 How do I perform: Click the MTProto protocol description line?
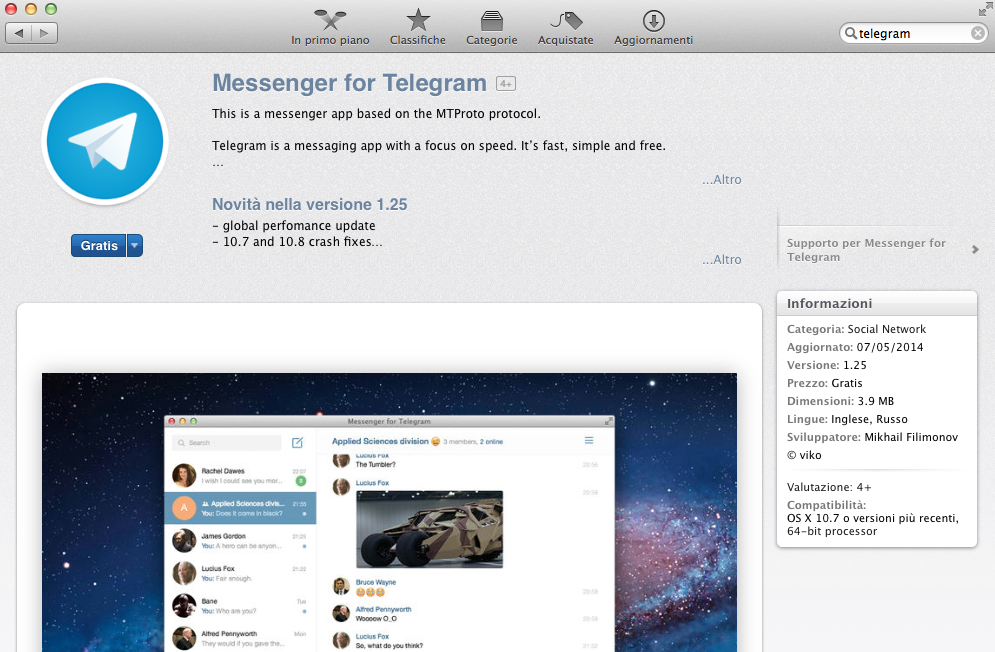click(x=376, y=114)
